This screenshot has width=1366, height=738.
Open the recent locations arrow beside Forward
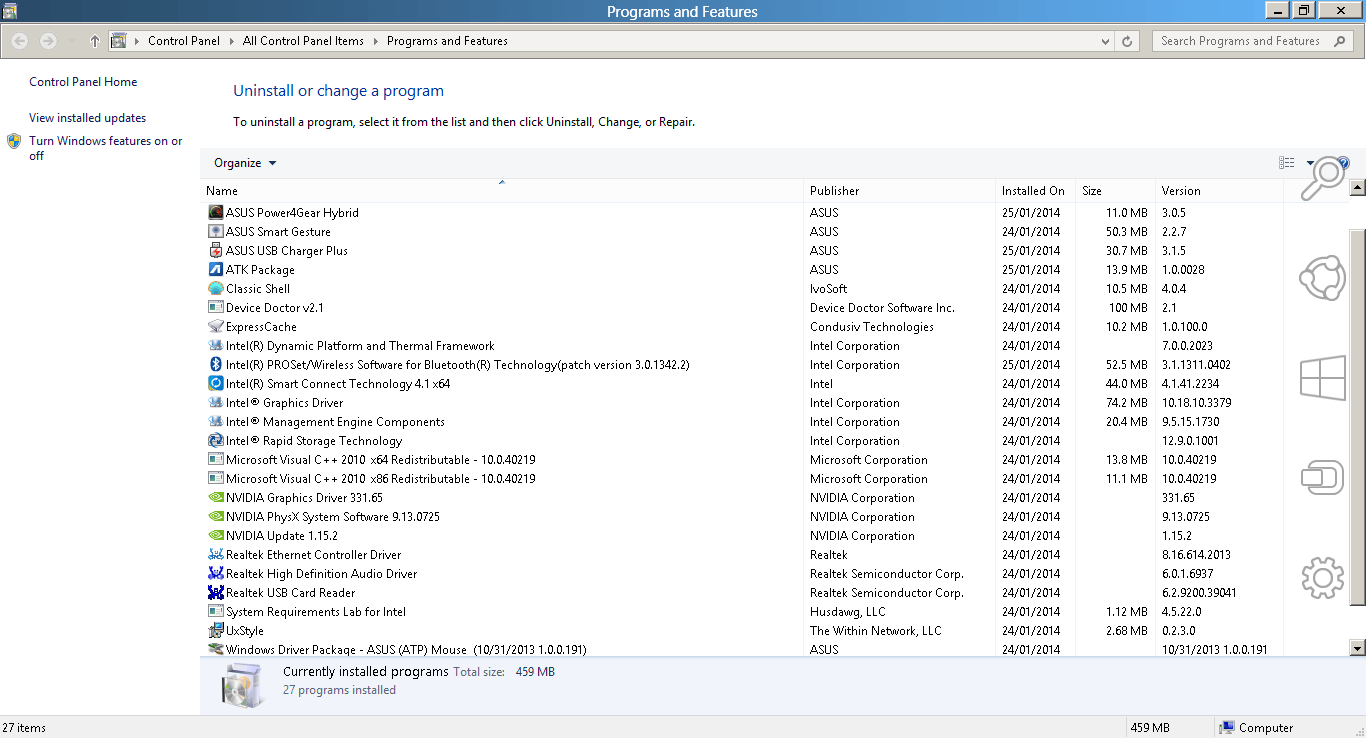coord(72,41)
